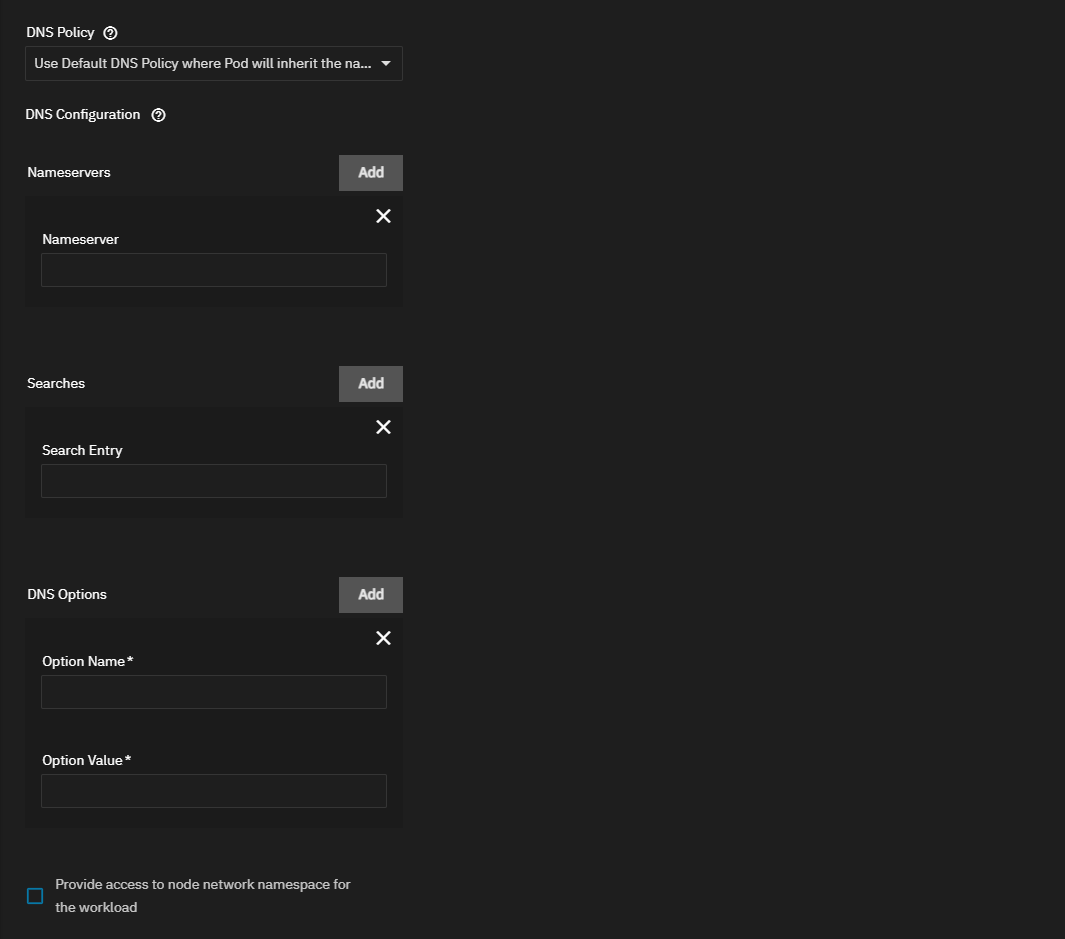
Task: Focus the Search Entry text field
Action: 213,480
